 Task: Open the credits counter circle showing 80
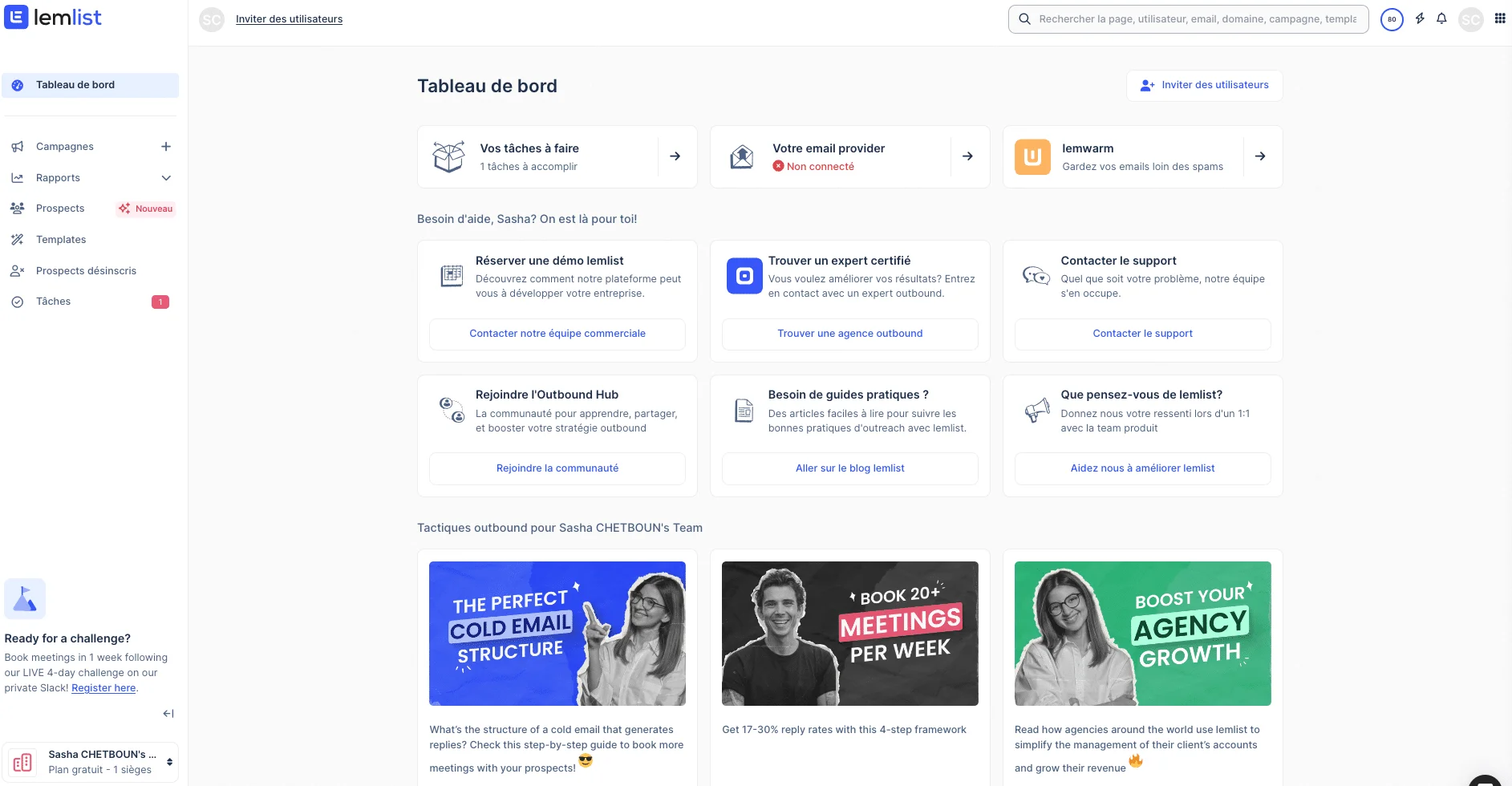[1392, 19]
